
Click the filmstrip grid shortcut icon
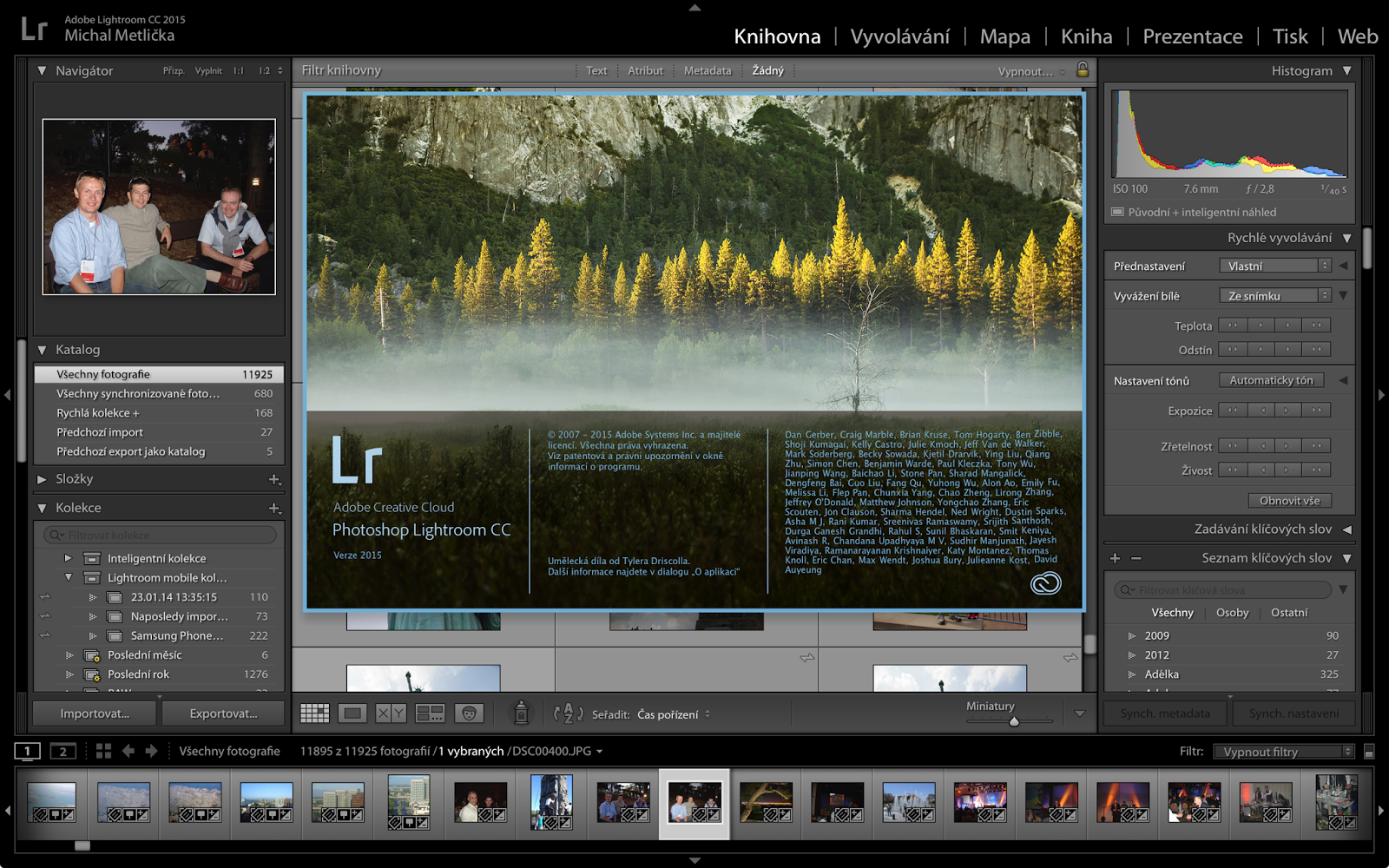(x=103, y=751)
